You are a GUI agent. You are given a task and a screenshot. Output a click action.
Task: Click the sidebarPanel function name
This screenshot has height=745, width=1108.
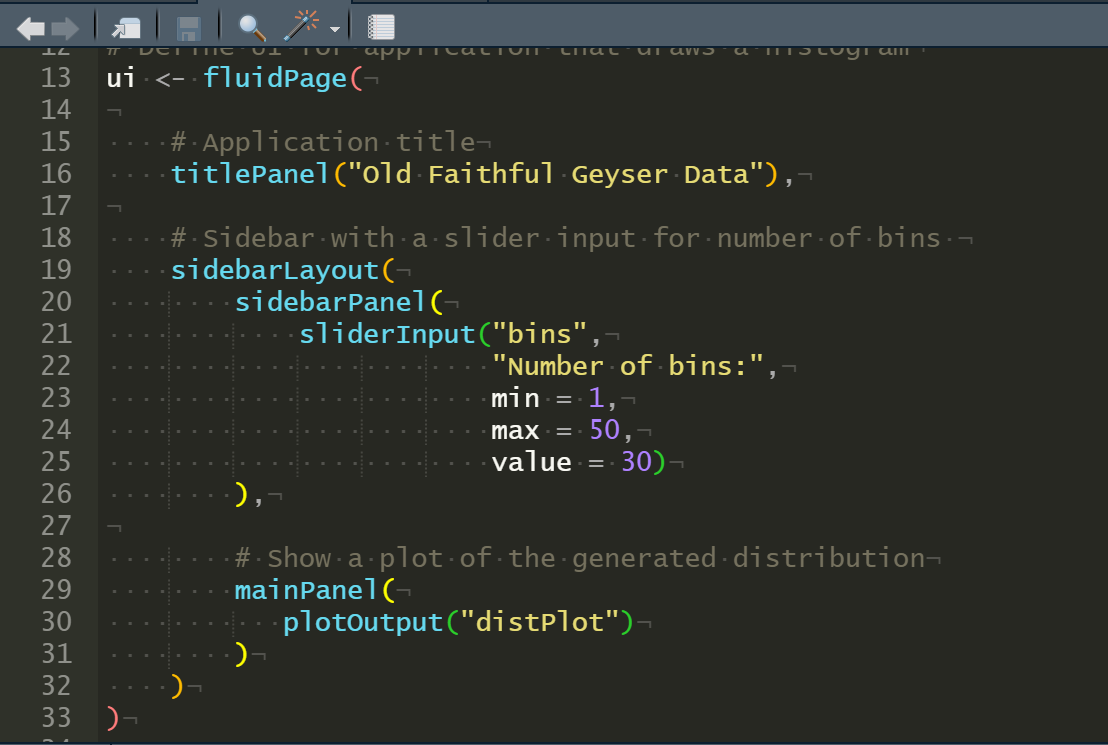(330, 302)
